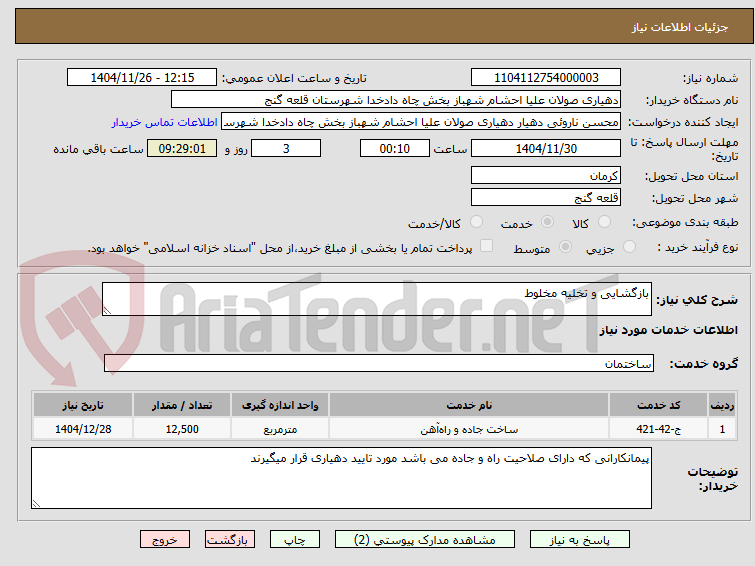
Task: Click the 'پاسخ به نیاز' button
Action: pos(580,540)
